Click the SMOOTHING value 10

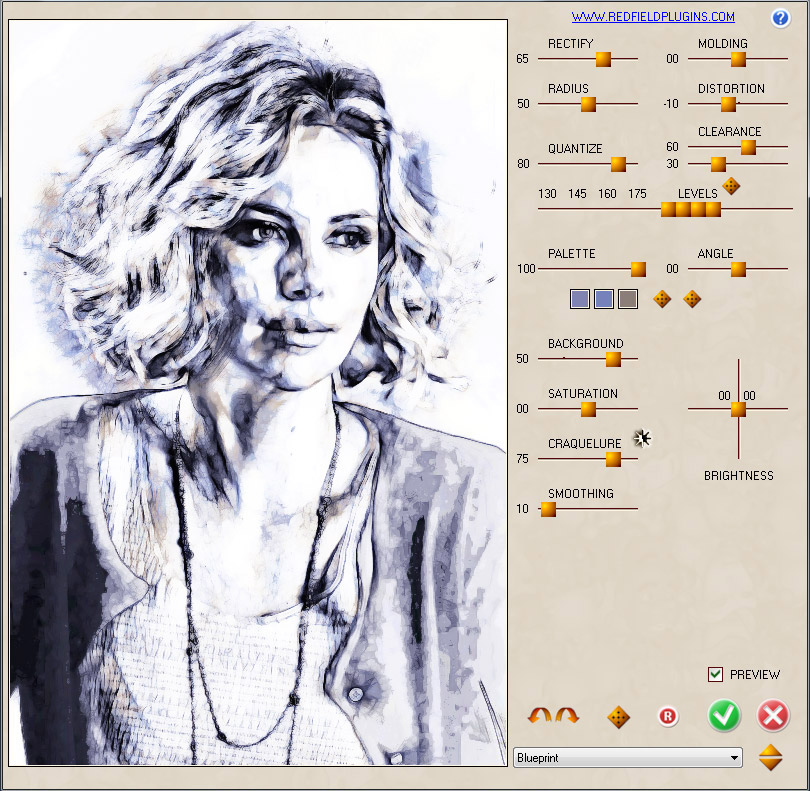click(522, 509)
